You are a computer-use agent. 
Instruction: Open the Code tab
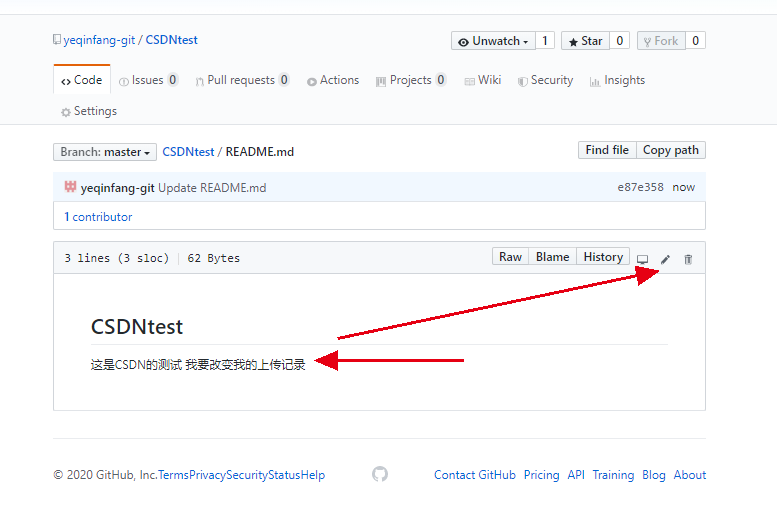point(82,80)
